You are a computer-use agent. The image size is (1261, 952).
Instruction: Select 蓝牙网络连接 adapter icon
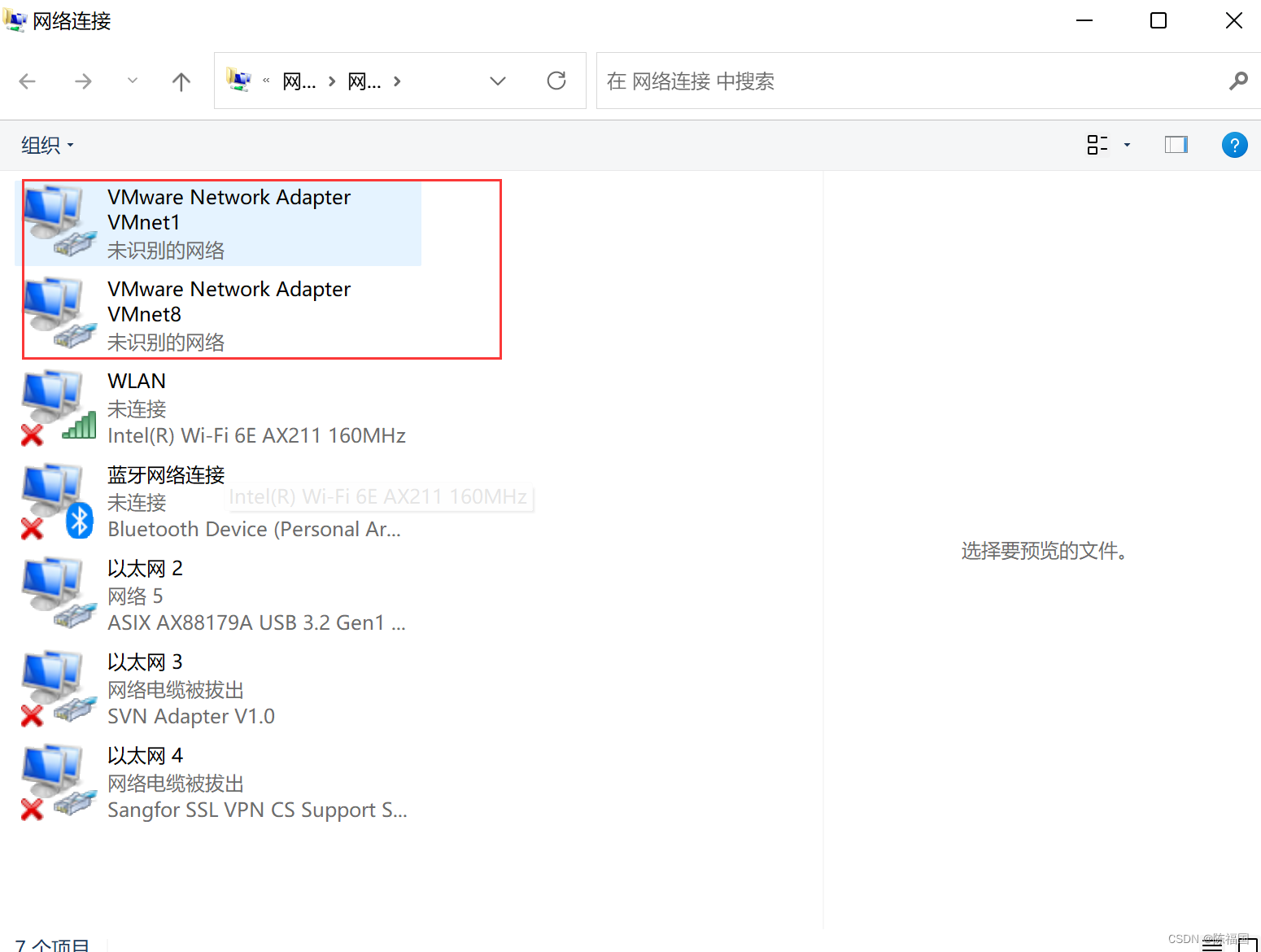pyautogui.click(x=59, y=500)
